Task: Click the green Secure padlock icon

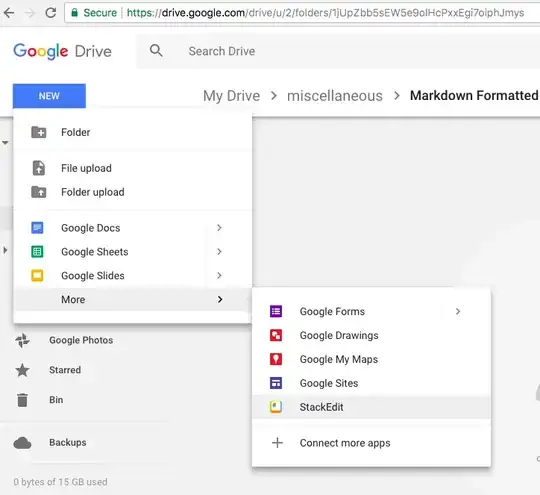Action: (x=74, y=13)
